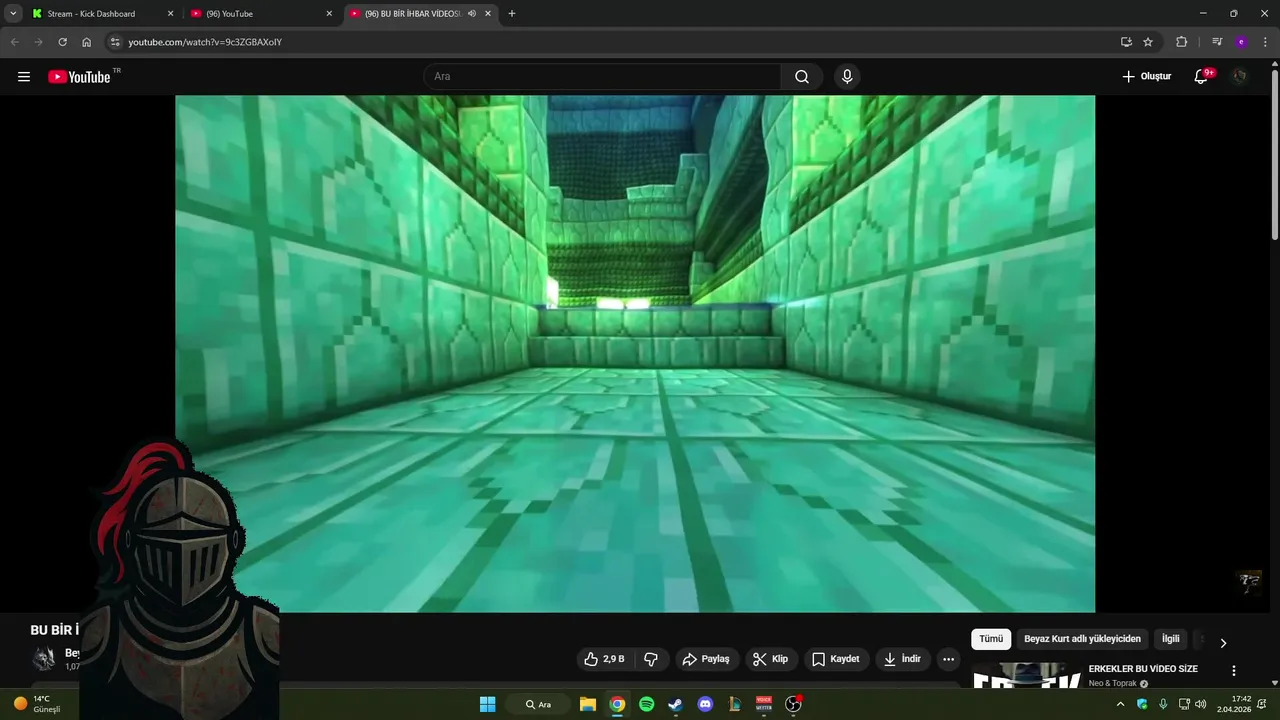This screenshot has height=720, width=1280.
Task: Reload the page in Chrome
Action: pos(62,42)
